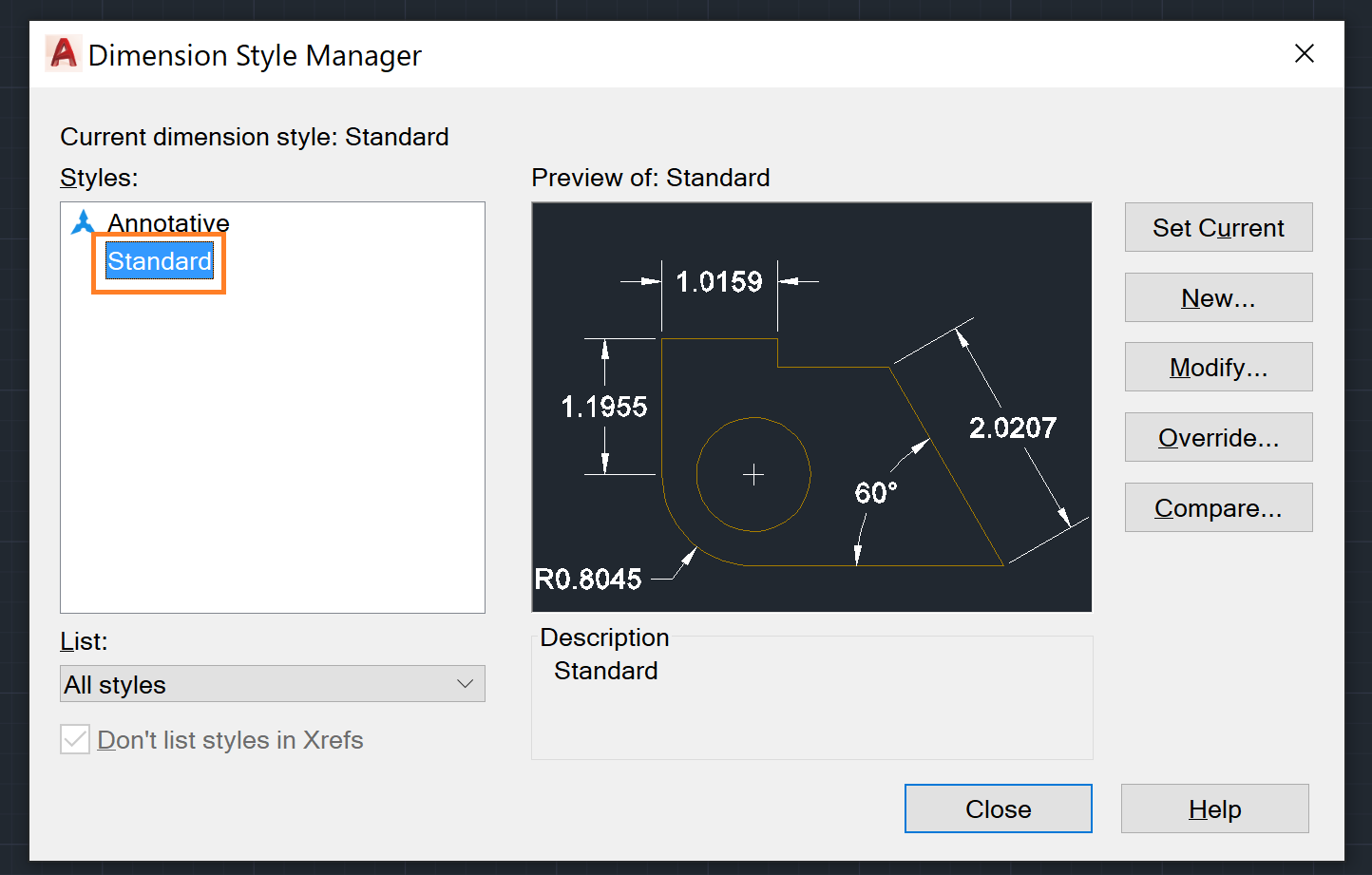Close the Dimension Style Manager with Close
The width and height of the screenshot is (1372, 875).
pos(998,808)
